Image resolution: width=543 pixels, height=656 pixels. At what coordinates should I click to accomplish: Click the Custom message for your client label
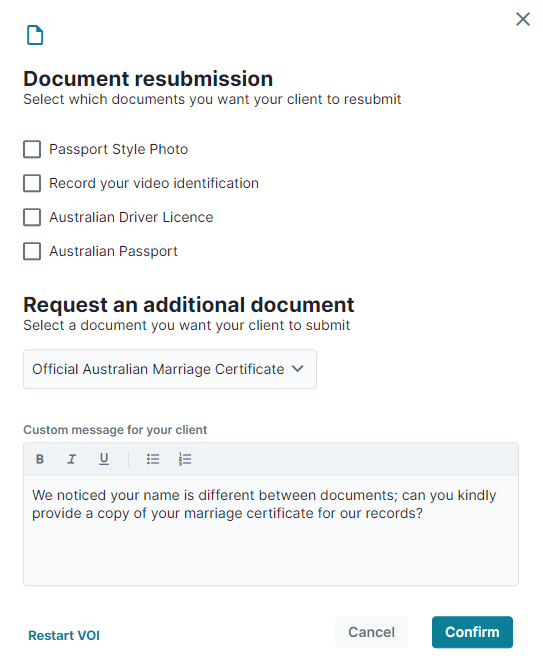click(115, 430)
